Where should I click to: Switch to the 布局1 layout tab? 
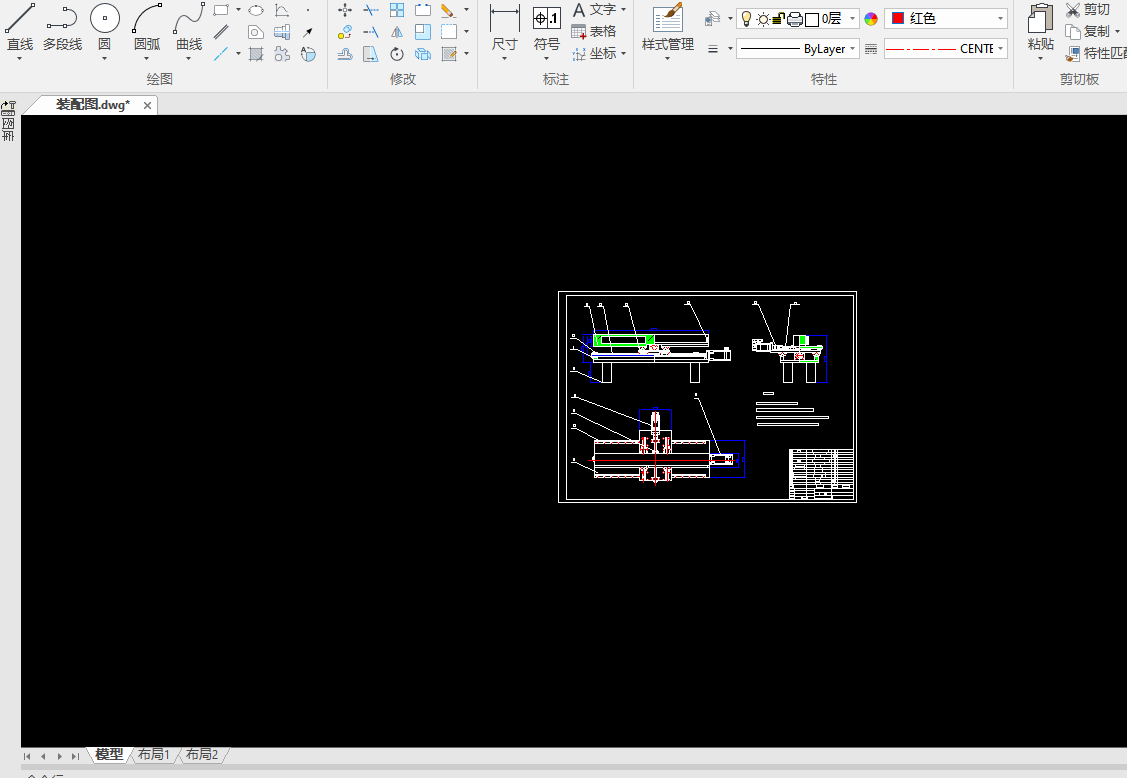point(154,755)
